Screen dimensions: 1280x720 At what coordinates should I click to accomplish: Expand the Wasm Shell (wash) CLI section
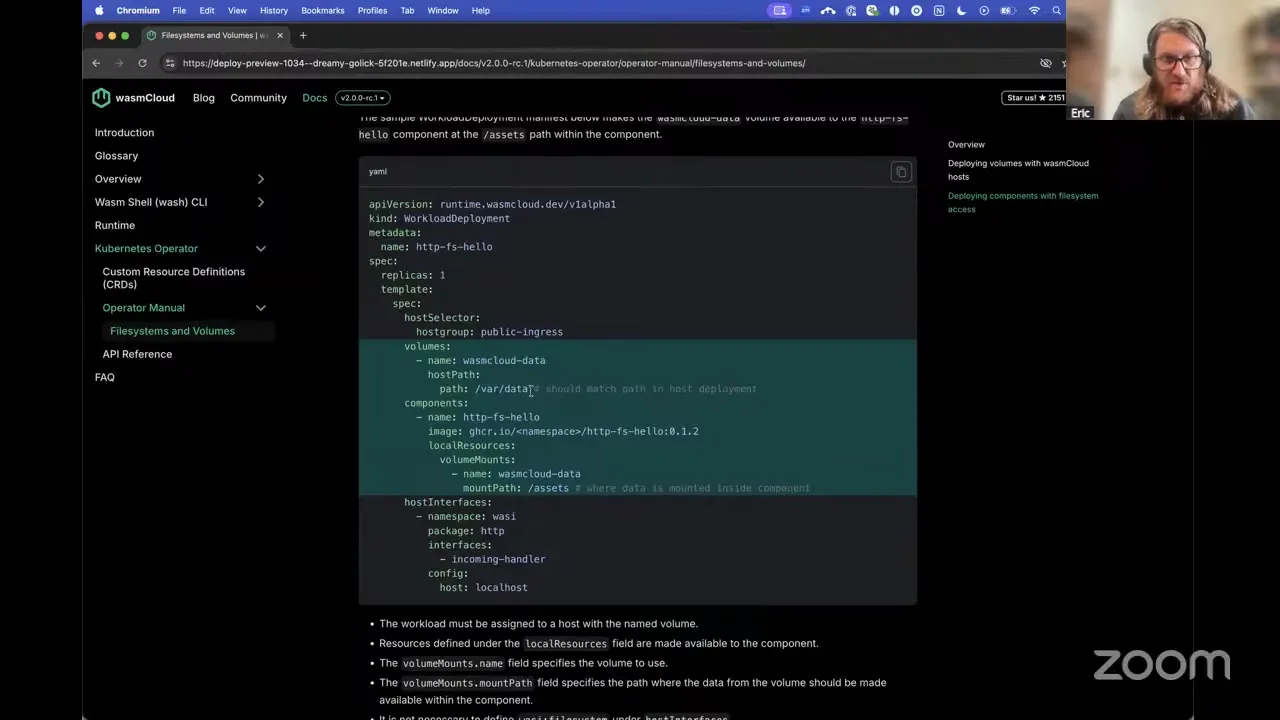(260, 202)
